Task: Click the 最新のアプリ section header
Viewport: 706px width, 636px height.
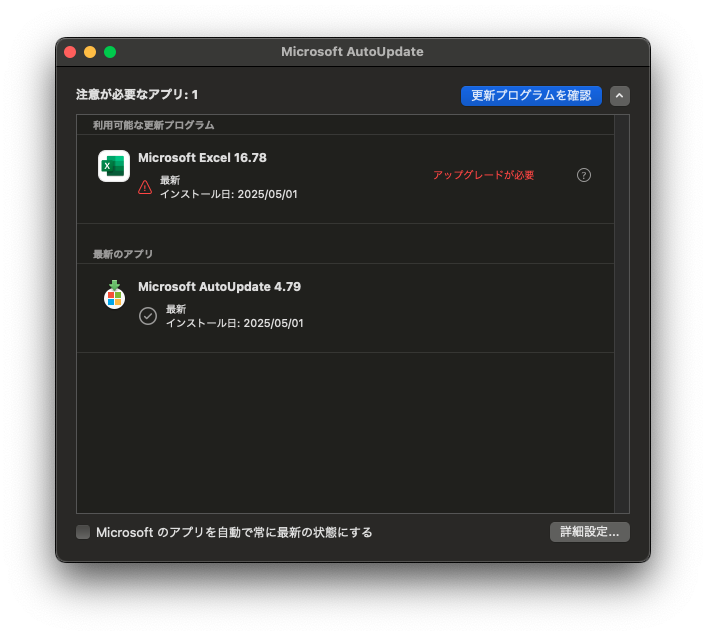Action: (123, 254)
